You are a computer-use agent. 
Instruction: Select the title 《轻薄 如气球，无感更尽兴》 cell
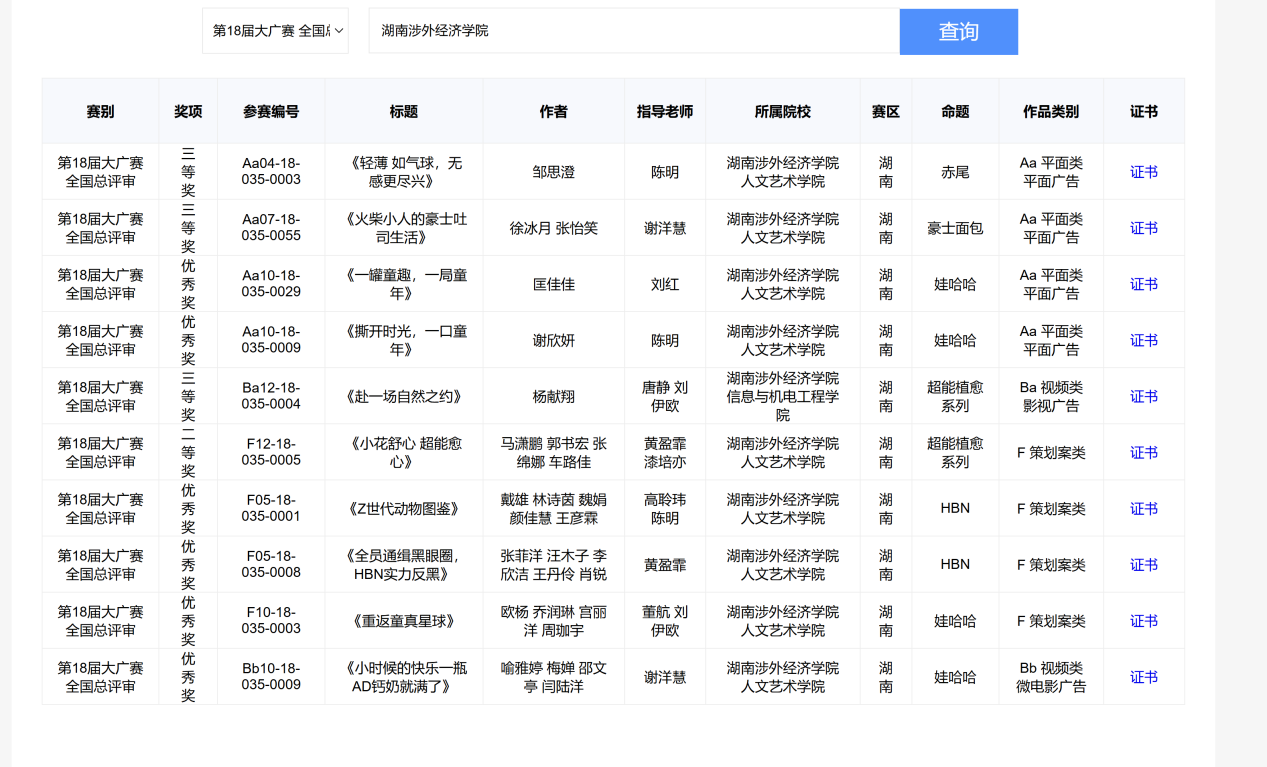pos(404,172)
